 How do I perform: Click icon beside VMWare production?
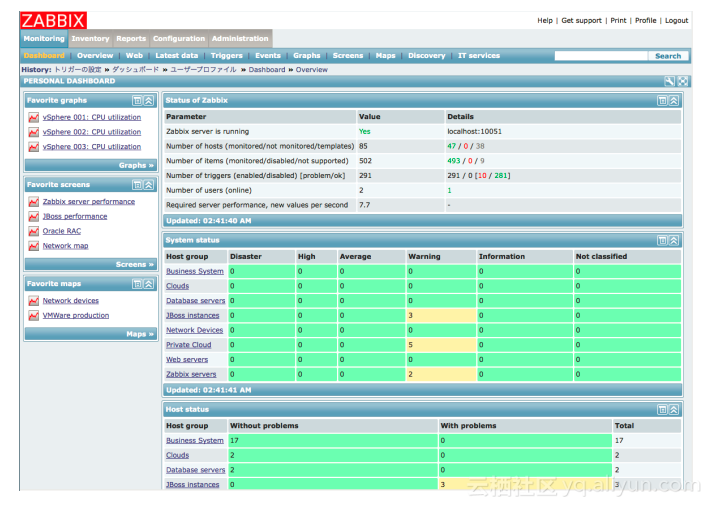pyautogui.click(x=34, y=316)
